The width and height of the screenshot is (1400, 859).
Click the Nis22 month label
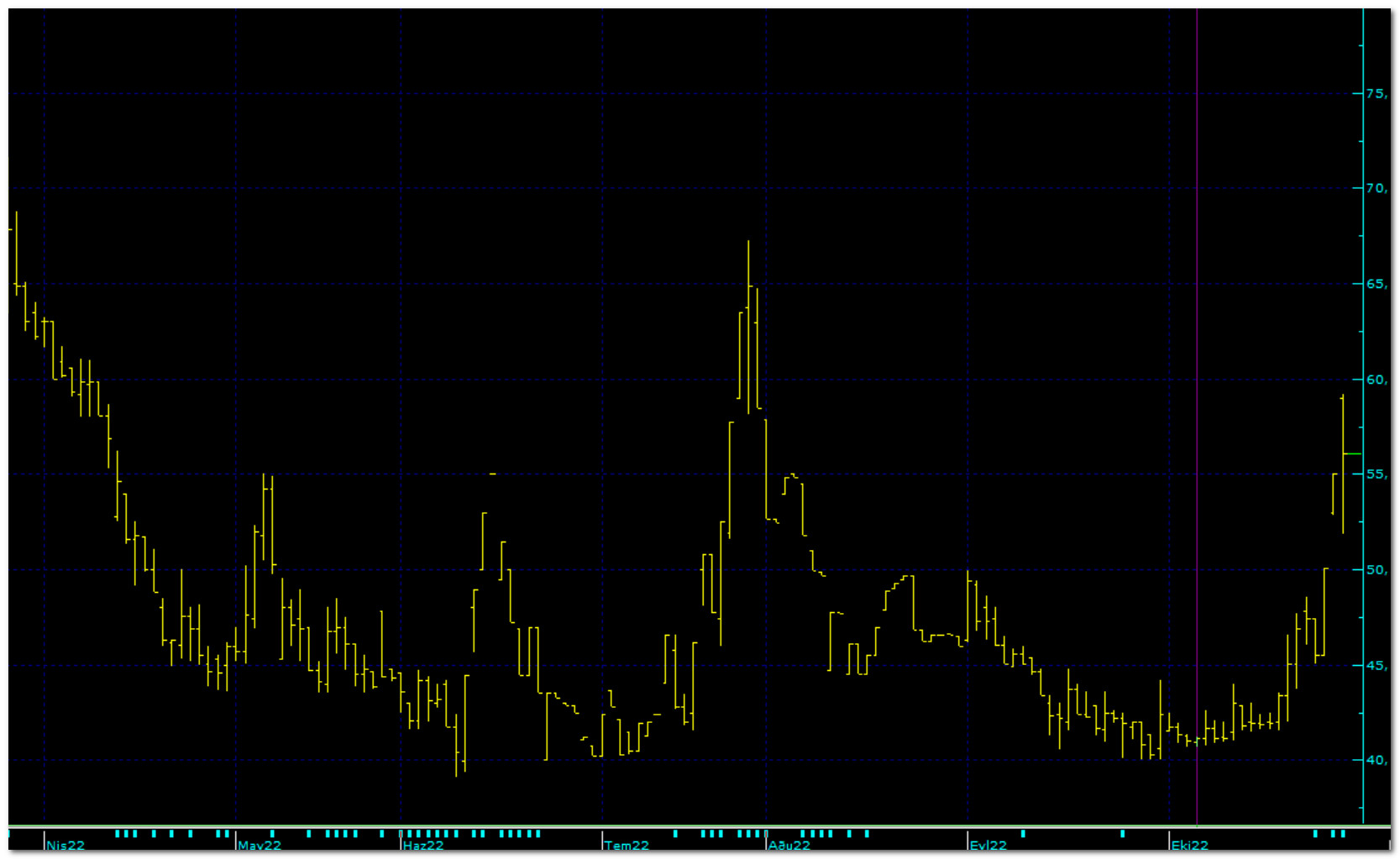pos(66,845)
